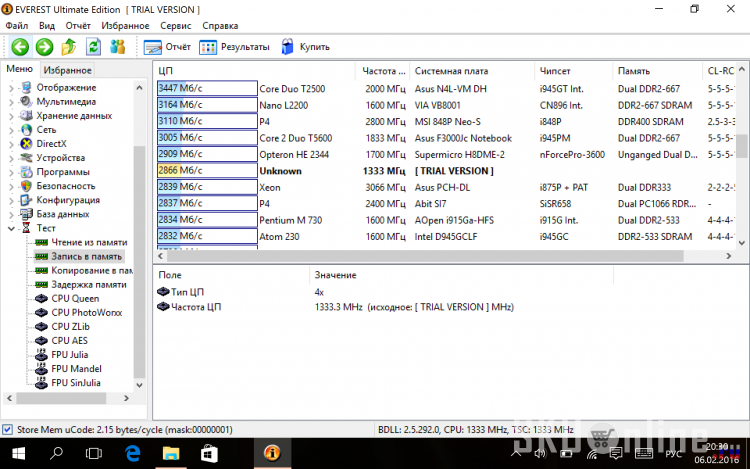Open File Explorer from the taskbar

[x=171, y=453]
